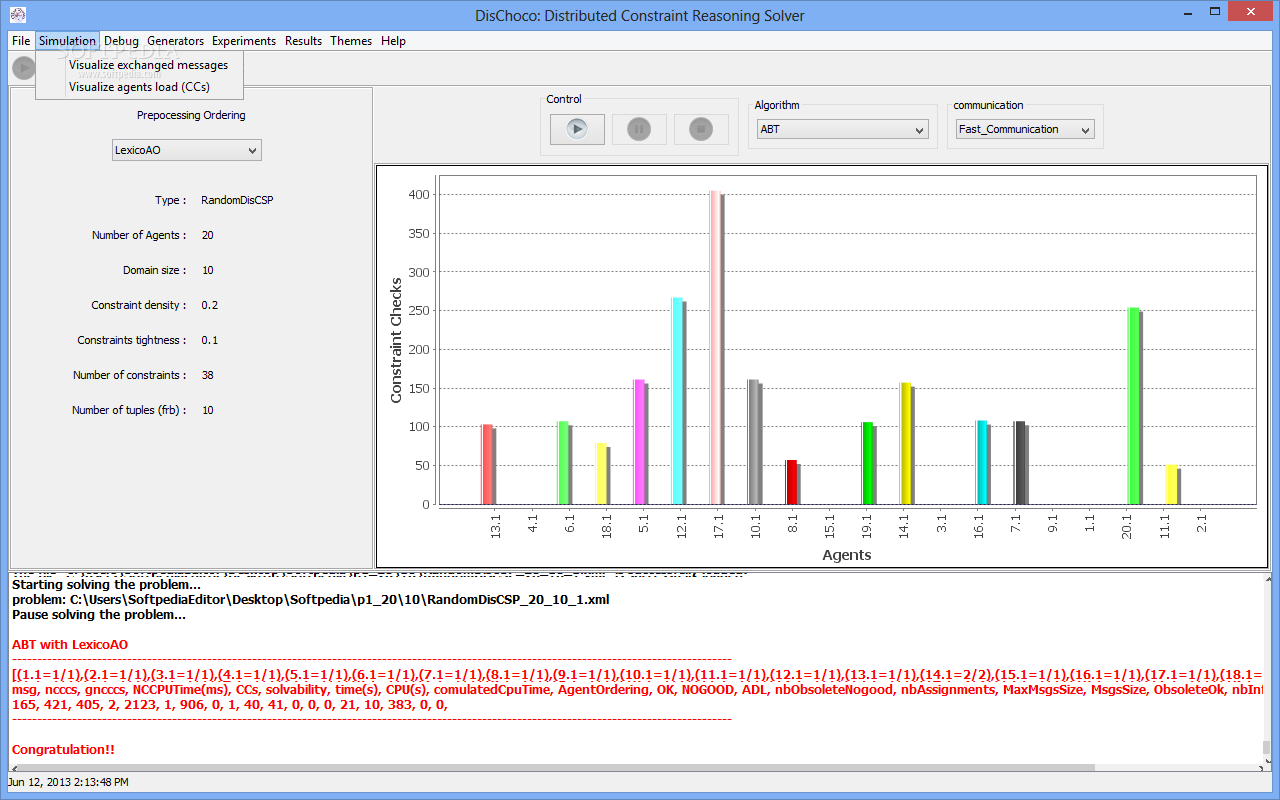Image resolution: width=1280 pixels, height=800 pixels.
Task: Click the gray bar for agent 10.1
Action: [754, 441]
